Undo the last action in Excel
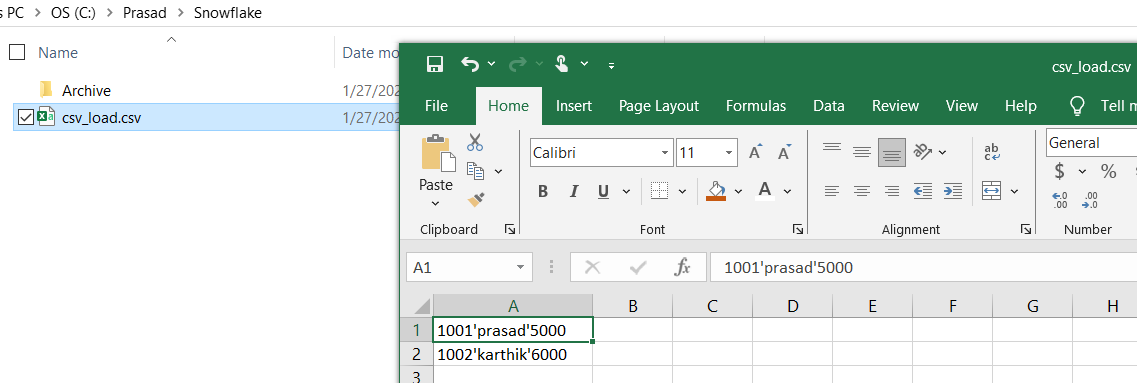Screen dimensions: 1137x383 (470, 64)
